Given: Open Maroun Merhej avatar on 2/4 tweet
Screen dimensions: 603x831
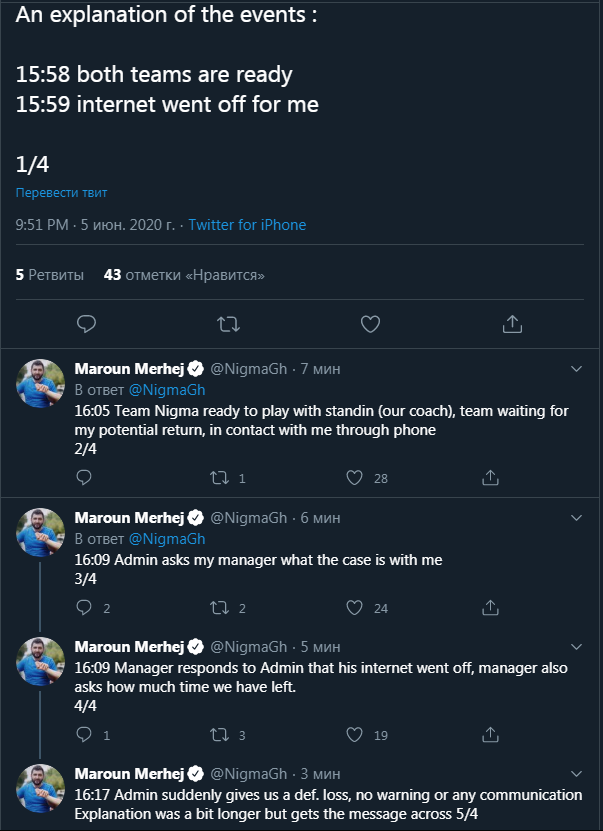Looking at the screenshot, I should coord(41,384).
